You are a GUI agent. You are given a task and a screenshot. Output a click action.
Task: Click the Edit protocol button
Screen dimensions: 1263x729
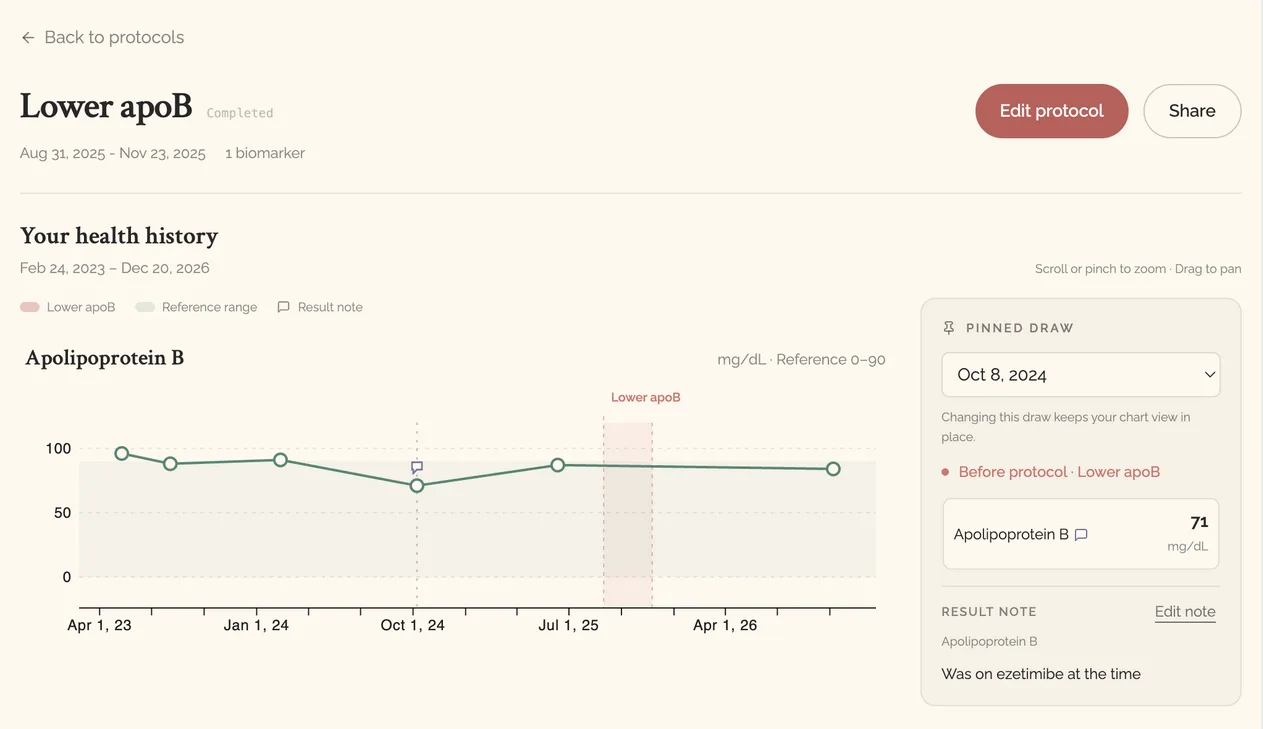pyautogui.click(x=1052, y=111)
